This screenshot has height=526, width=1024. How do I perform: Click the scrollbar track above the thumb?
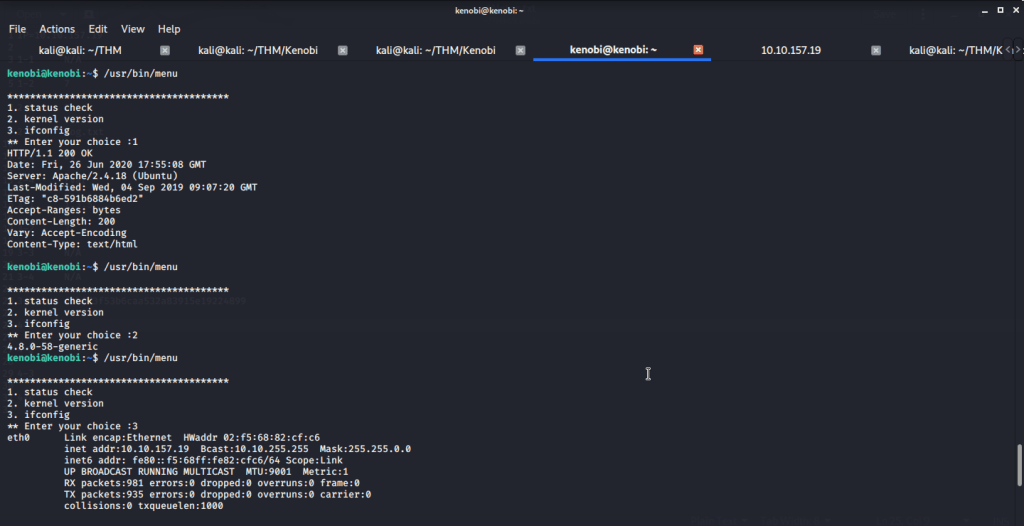[1018, 250]
